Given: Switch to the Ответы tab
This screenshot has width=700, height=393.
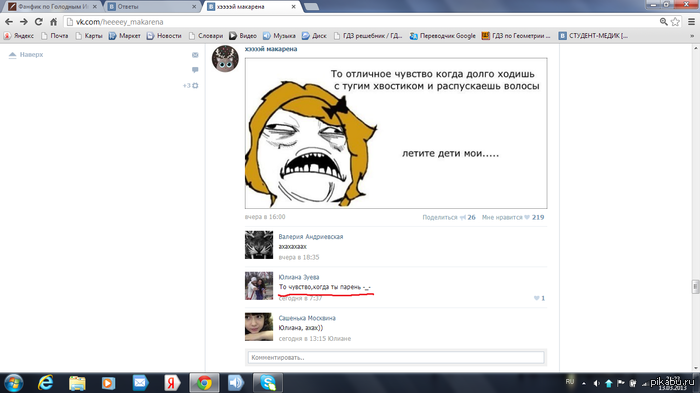Looking at the screenshot, I should [152, 7].
